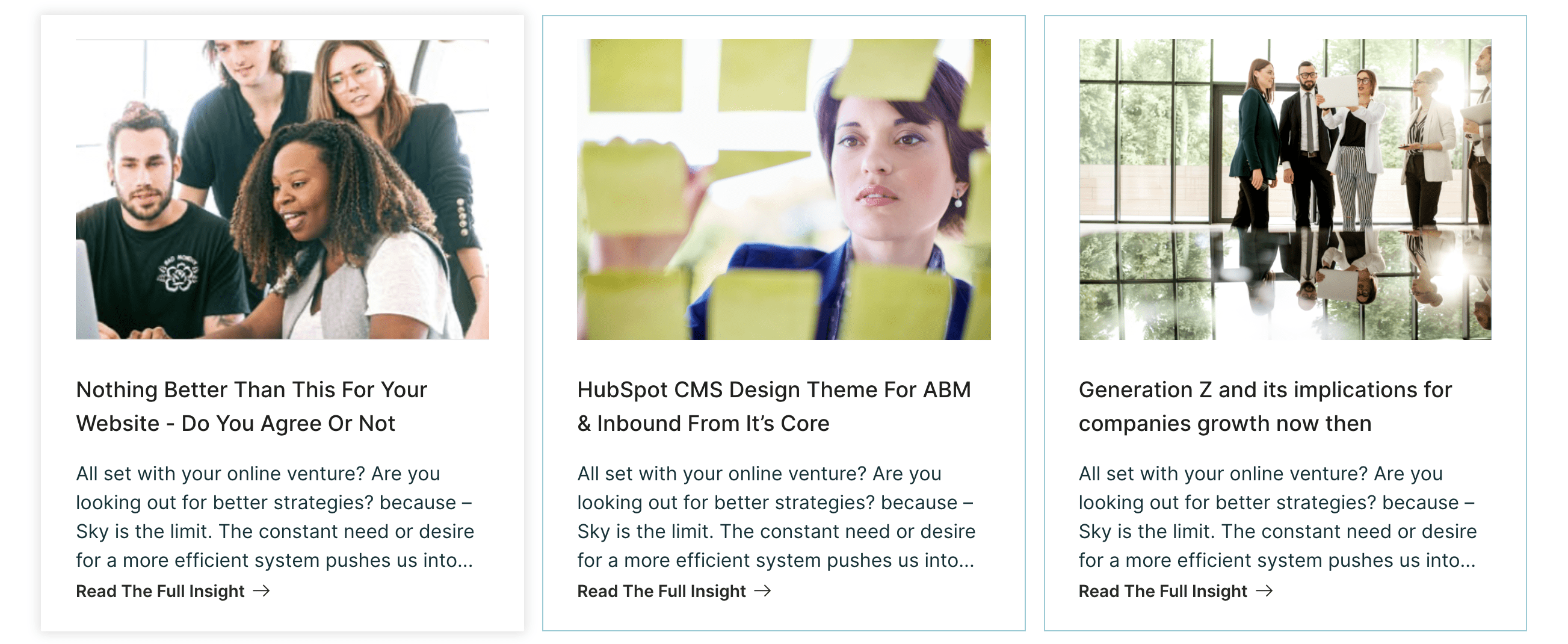Viewport: 1568px width, 644px height.
Task: Click the arrow icon on the HubSpot CMS card
Action: tap(764, 590)
